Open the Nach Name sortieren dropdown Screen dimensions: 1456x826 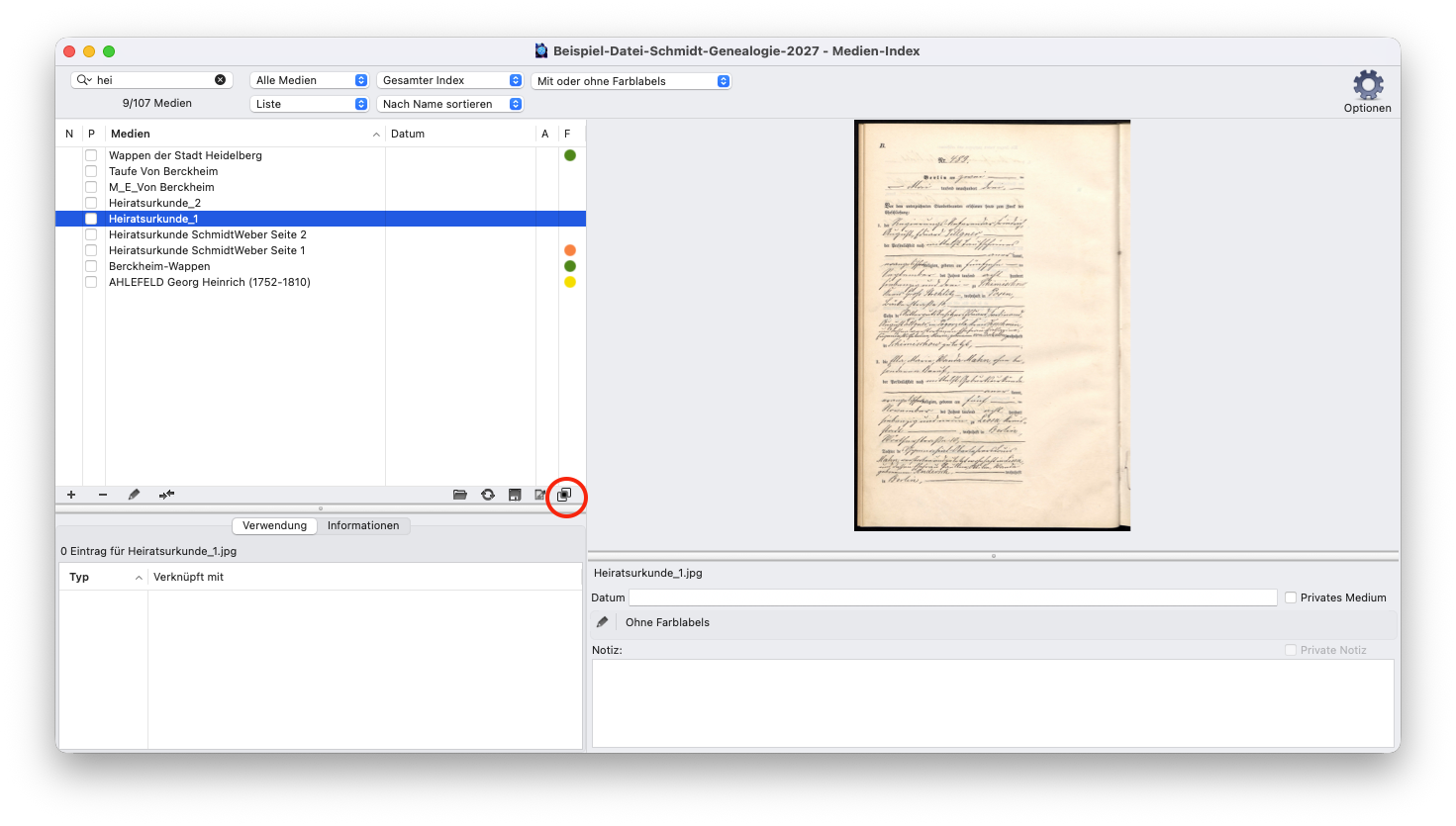coord(450,104)
